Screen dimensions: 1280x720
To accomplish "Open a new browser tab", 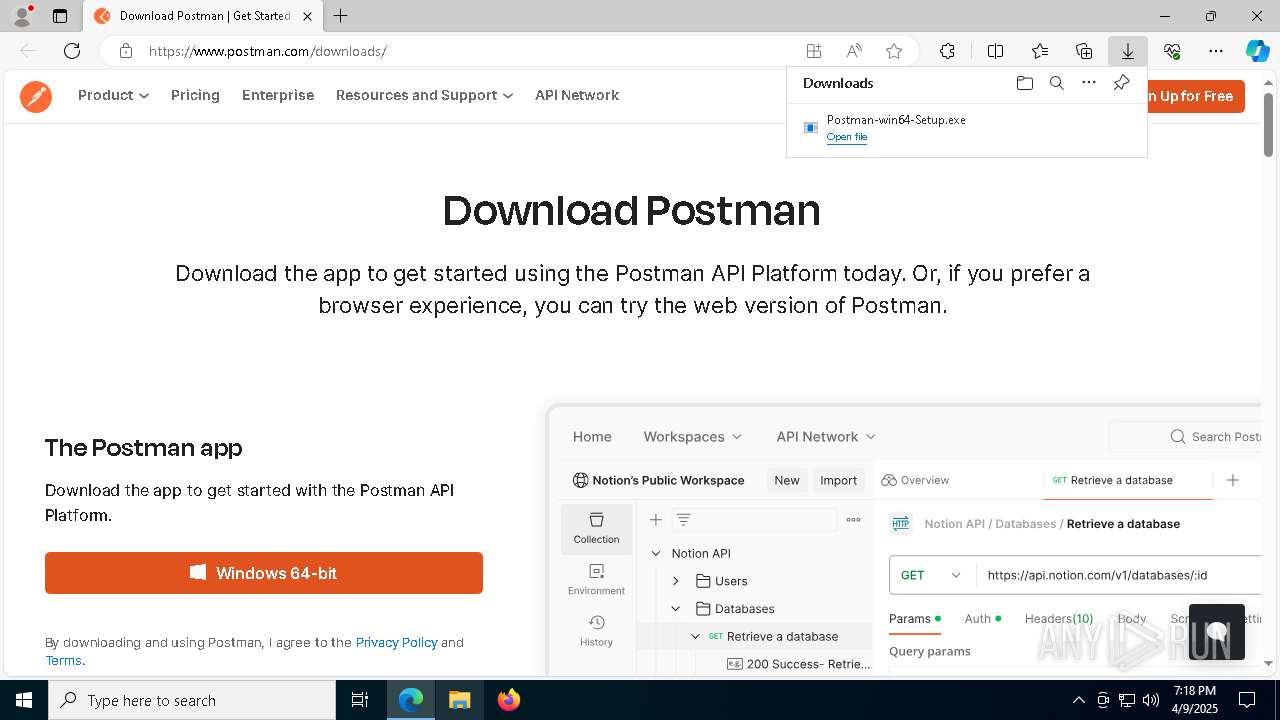I will coord(341,16).
